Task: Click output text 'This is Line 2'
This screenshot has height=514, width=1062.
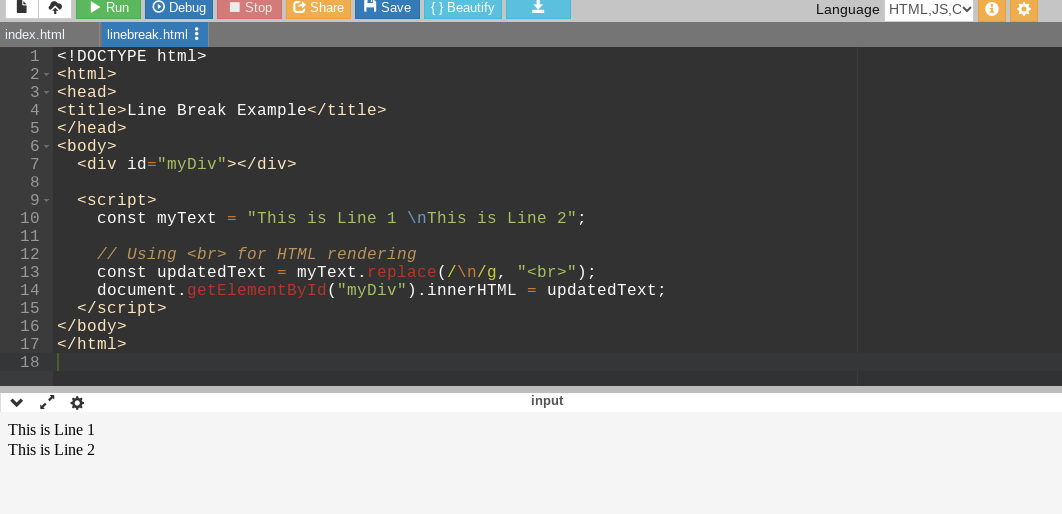Action: (51, 450)
